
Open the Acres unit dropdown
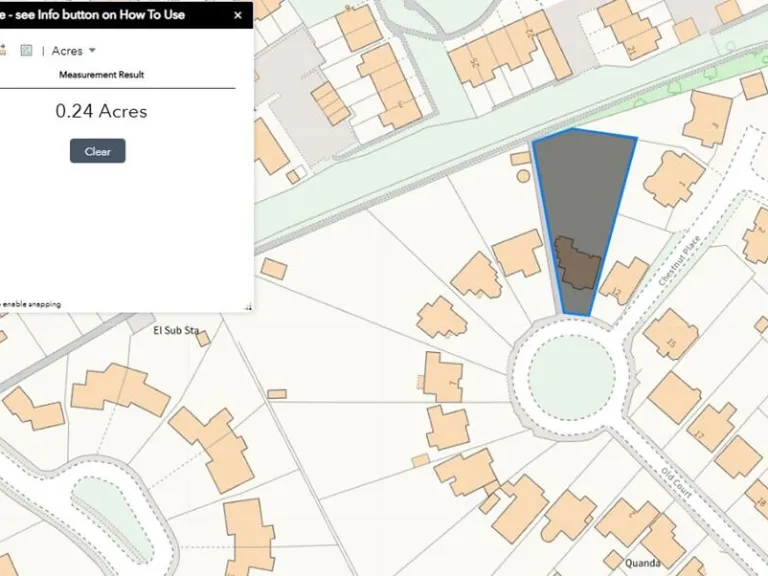[74, 50]
